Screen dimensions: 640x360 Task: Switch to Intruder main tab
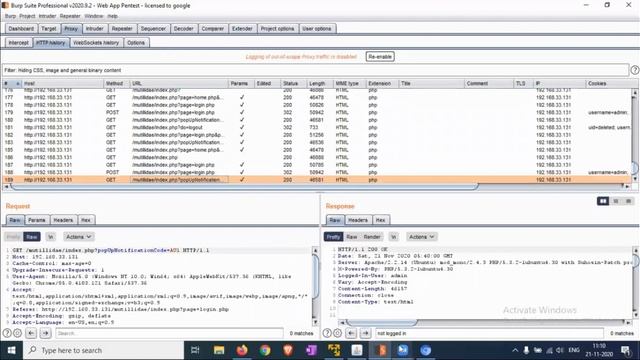click(x=94, y=29)
